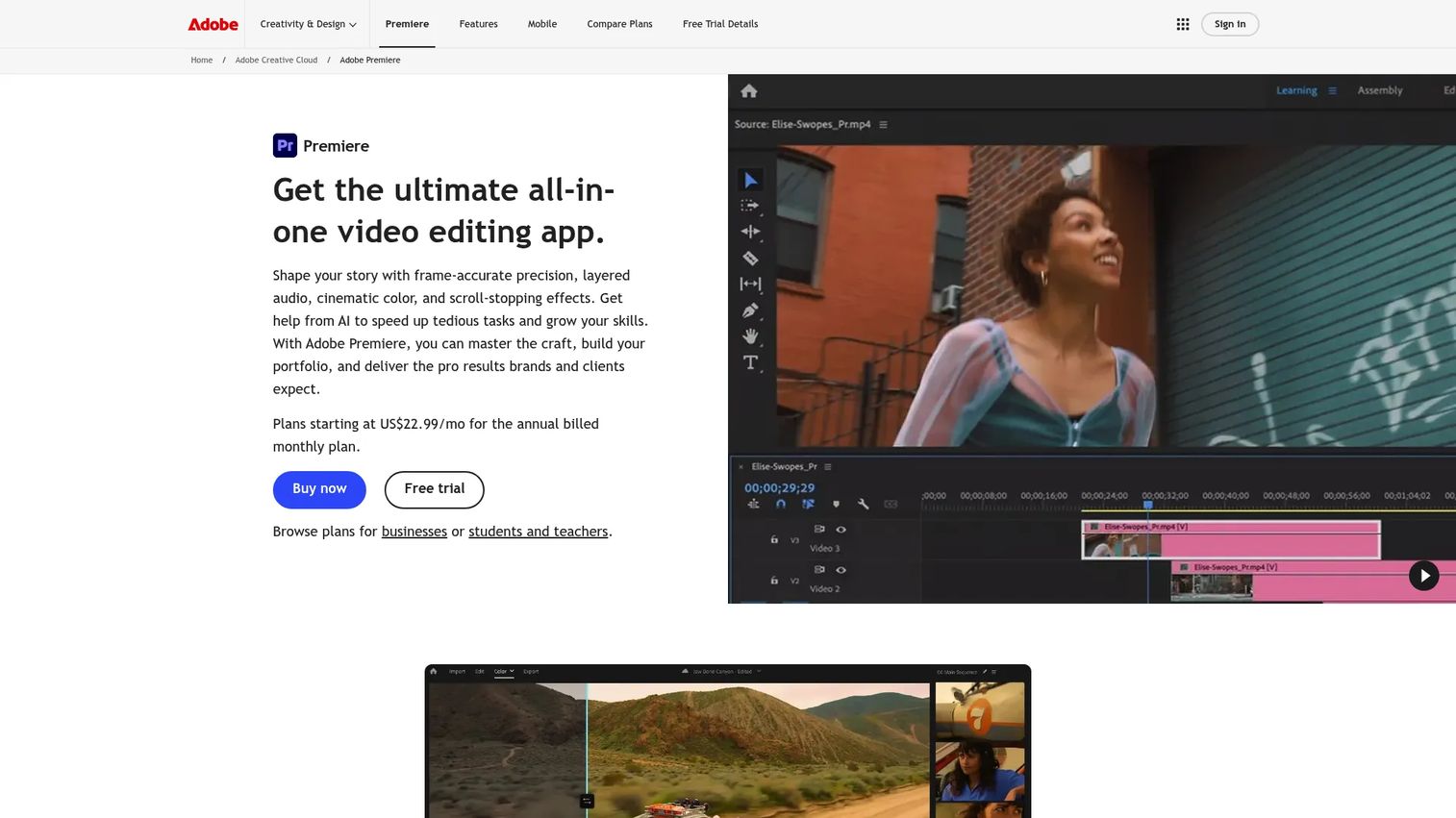The width and height of the screenshot is (1456, 818).
Task: Select the Video 3 pink clip
Action: pyautogui.click(x=1231, y=539)
